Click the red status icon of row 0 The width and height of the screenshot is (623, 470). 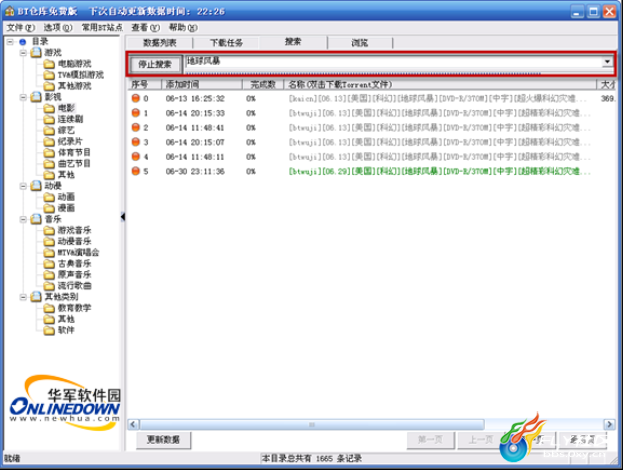[136, 98]
